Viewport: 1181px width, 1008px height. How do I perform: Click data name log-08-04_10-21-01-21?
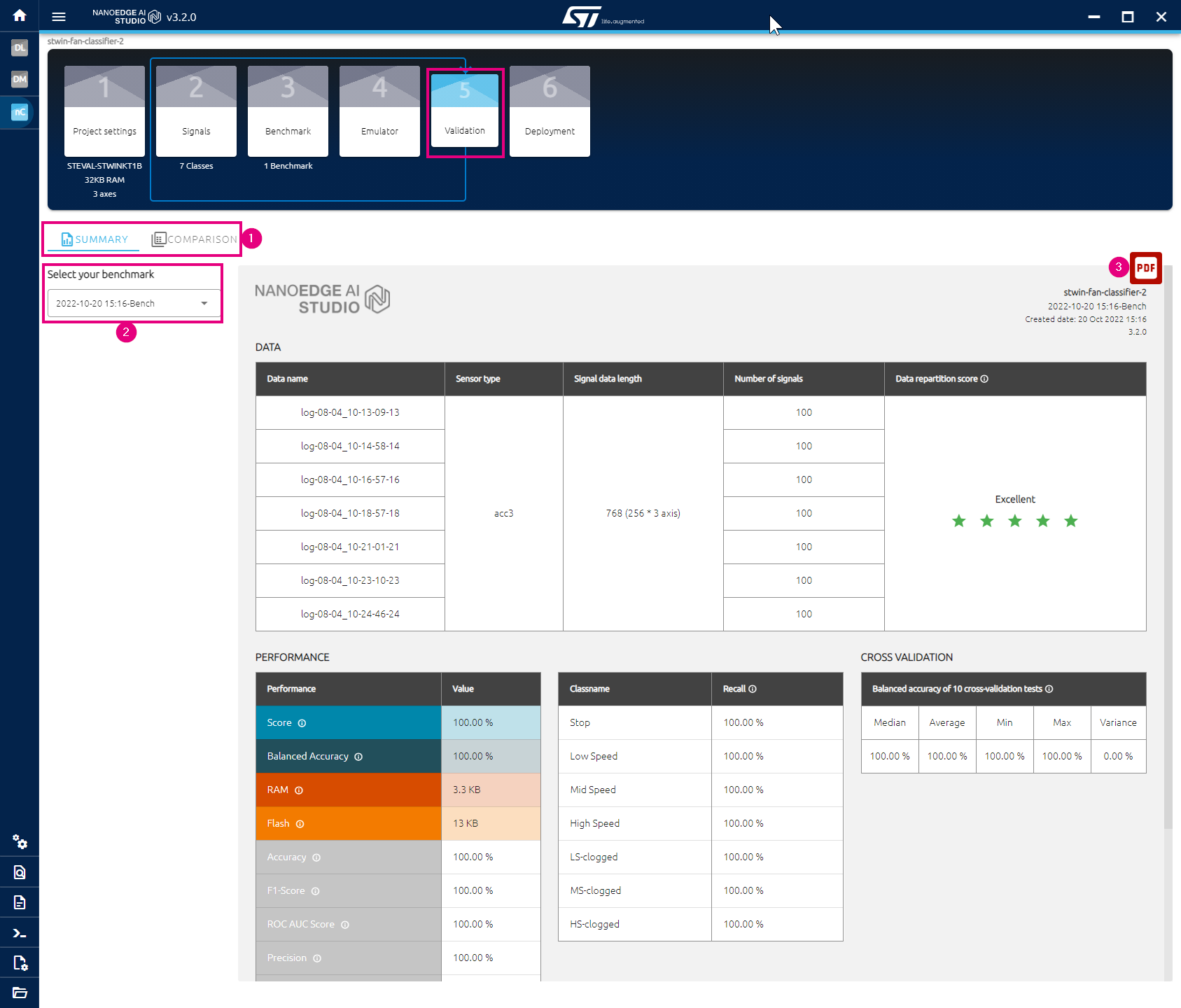click(x=350, y=547)
